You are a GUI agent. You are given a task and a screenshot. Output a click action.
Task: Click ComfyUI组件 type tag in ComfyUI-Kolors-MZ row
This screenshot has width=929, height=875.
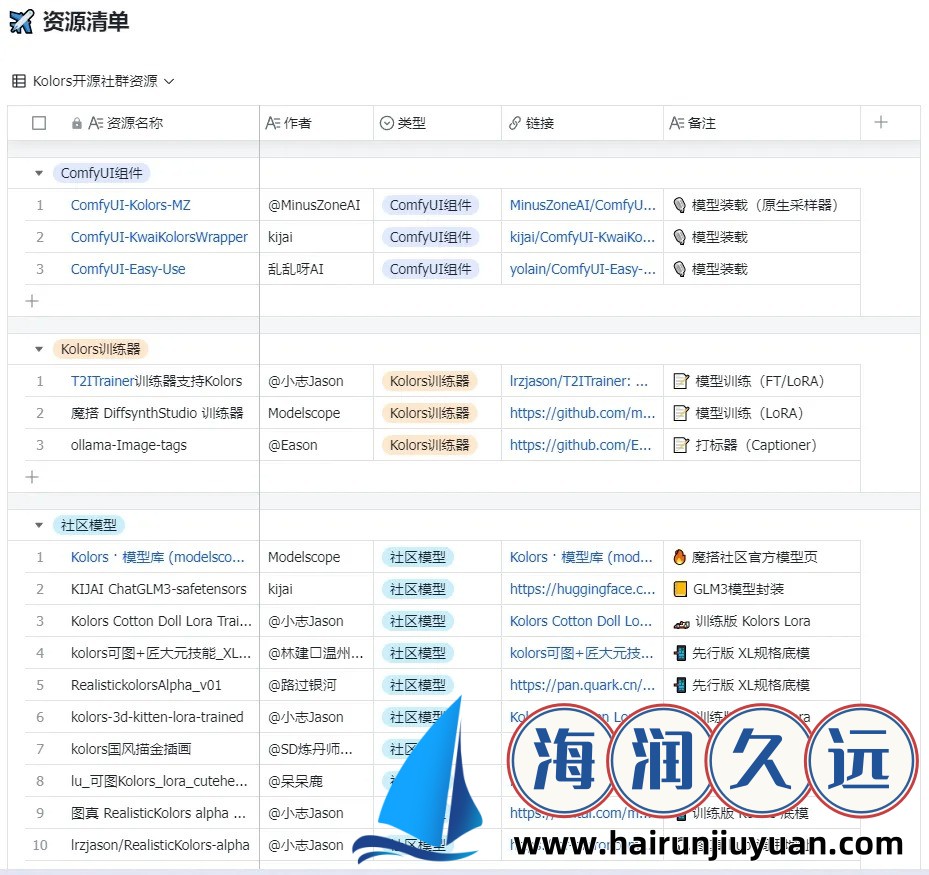pyautogui.click(x=430, y=205)
